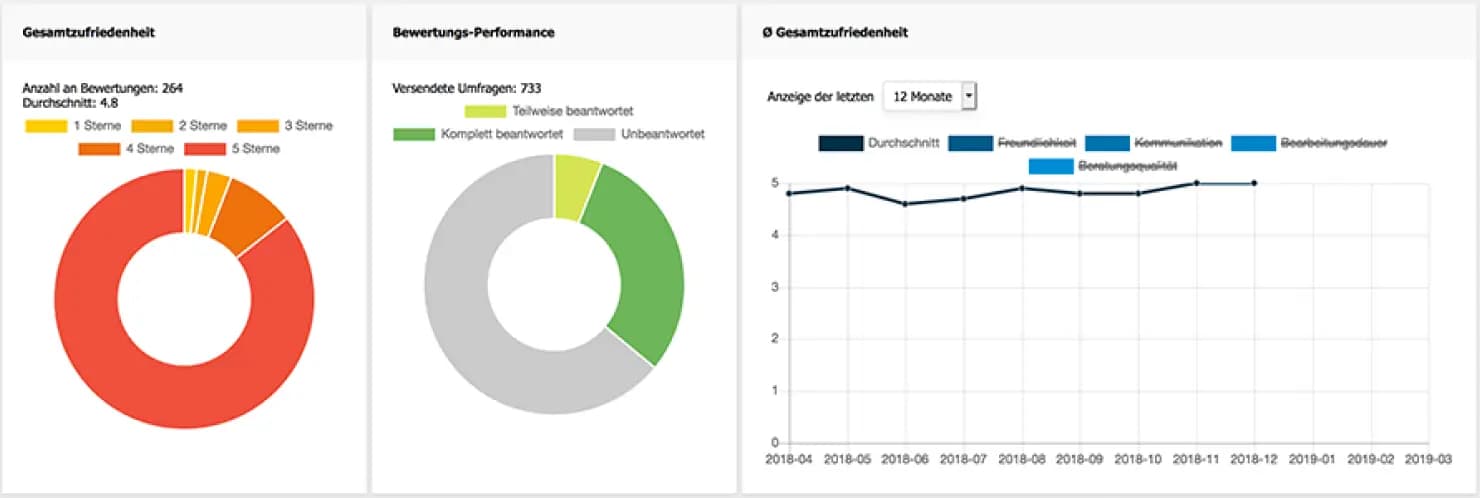This screenshot has width=1480, height=498.
Task: Show the Bearbeitungsdauer legend series
Action: click(1309, 143)
